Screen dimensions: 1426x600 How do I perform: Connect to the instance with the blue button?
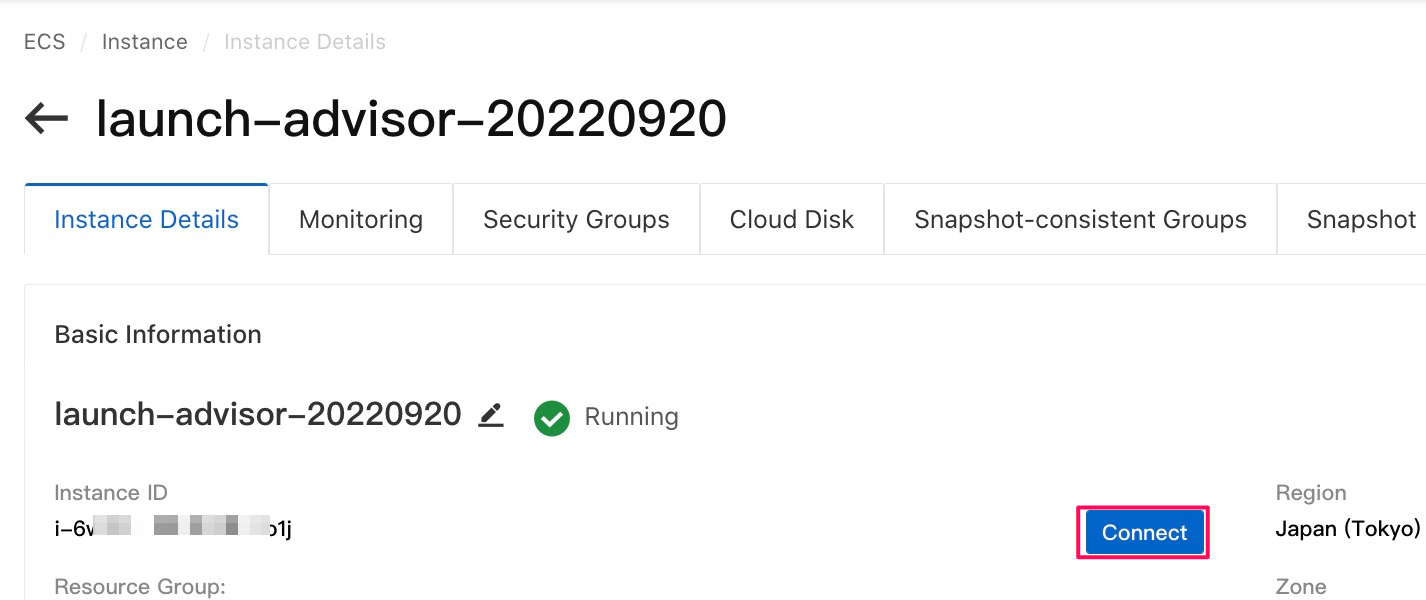click(x=1144, y=532)
